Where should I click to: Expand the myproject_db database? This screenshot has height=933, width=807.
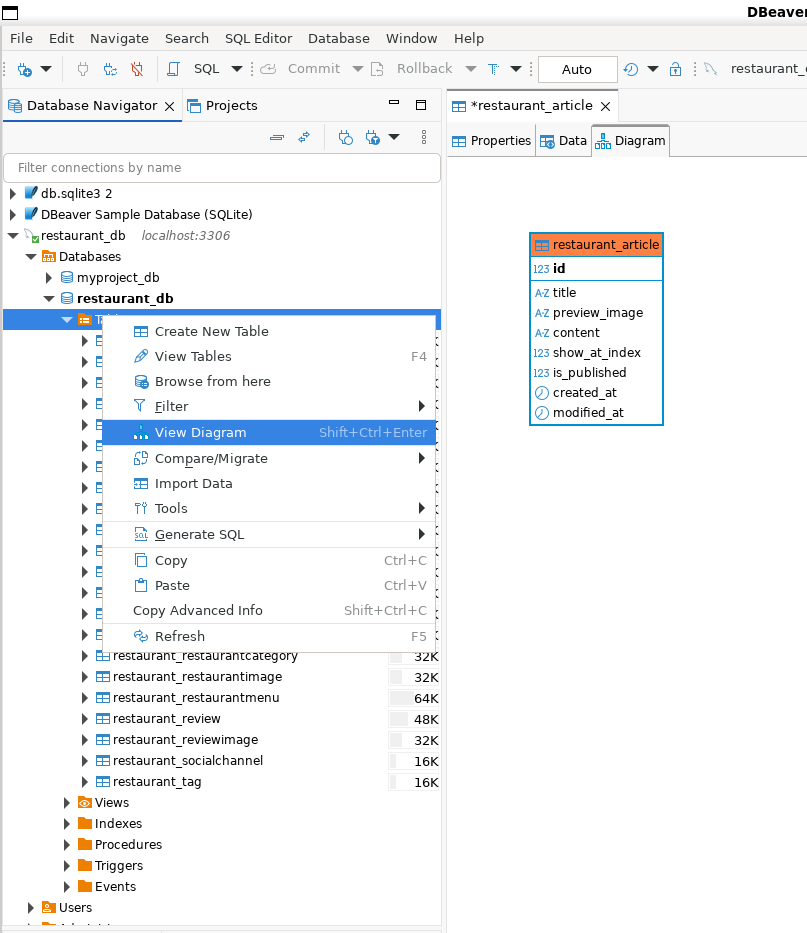tap(49, 278)
